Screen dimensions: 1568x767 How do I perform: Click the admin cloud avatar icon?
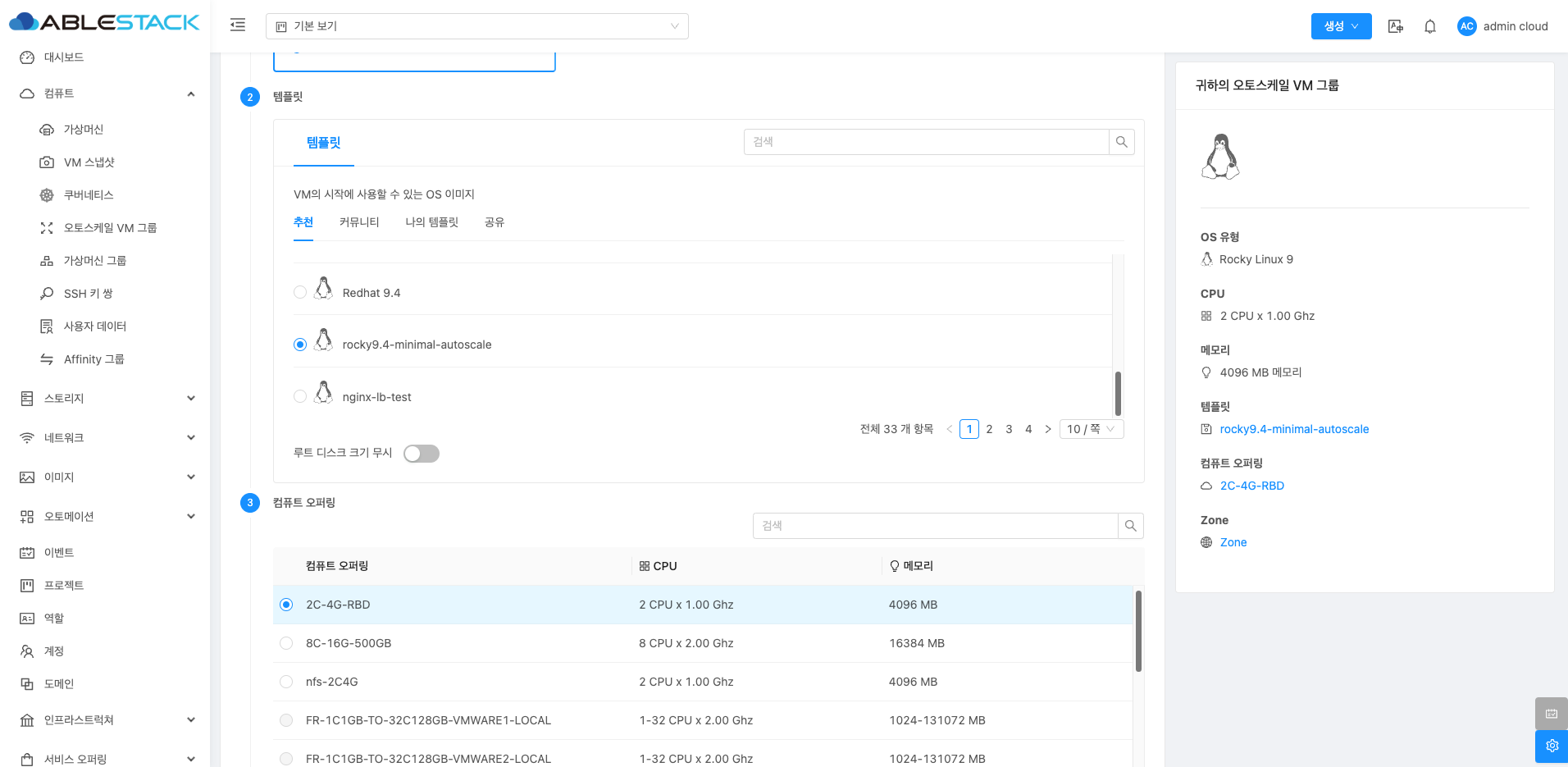click(1466, 26)
